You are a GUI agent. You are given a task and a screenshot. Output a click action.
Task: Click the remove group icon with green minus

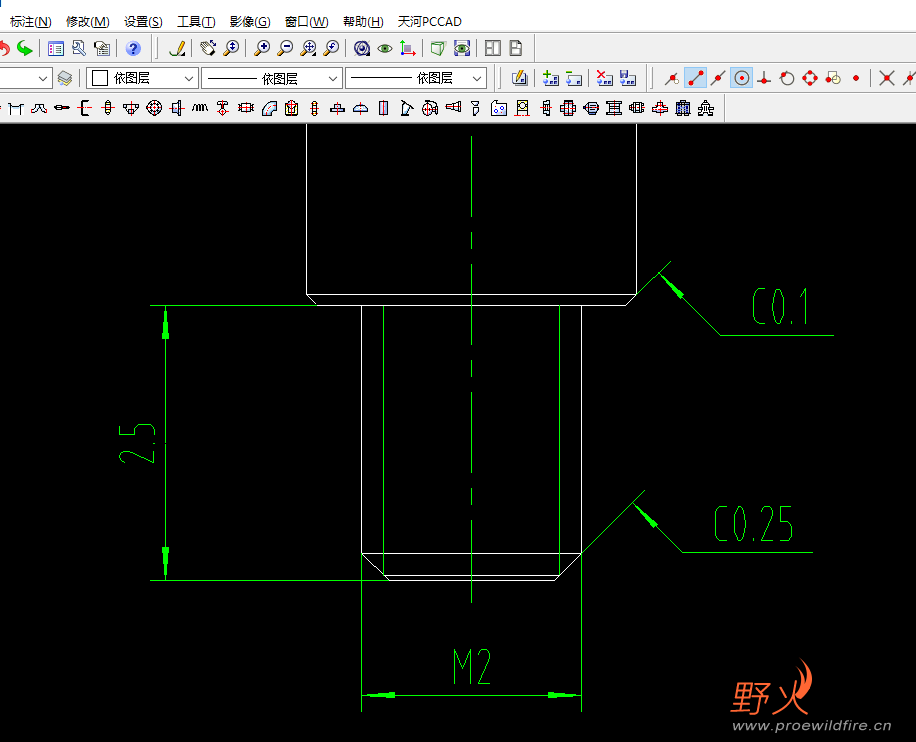[574, 78]
